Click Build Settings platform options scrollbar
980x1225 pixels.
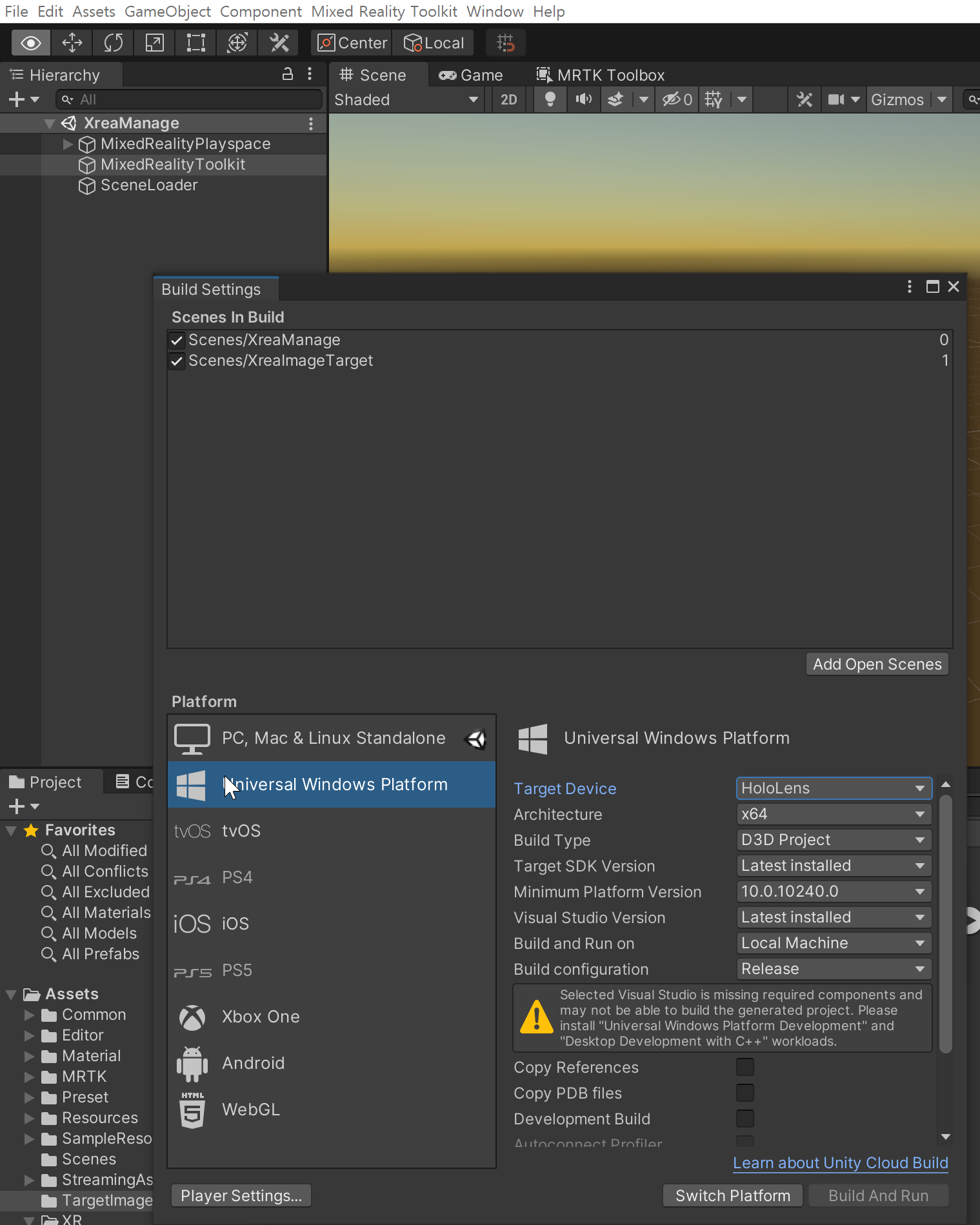[946, 923]
